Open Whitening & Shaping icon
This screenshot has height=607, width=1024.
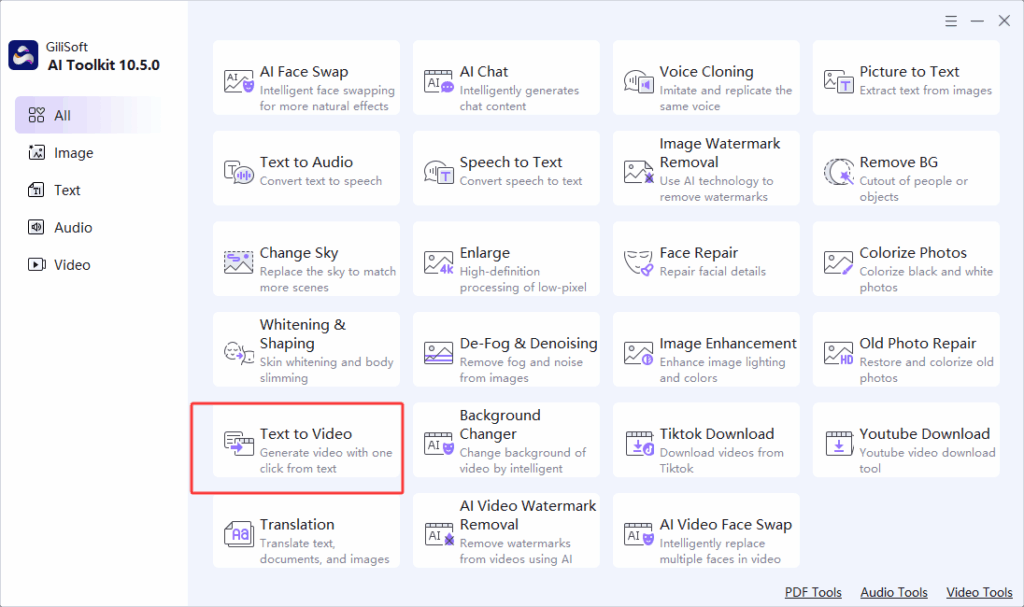238,353
